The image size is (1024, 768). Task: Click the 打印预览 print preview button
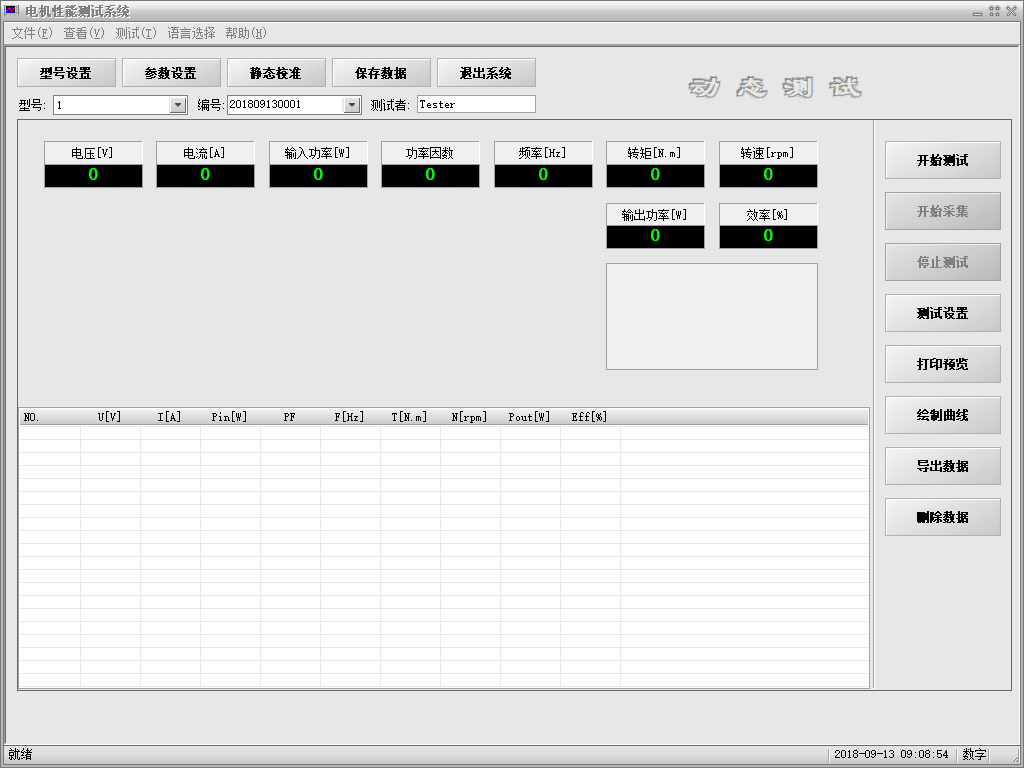point(942,364)
